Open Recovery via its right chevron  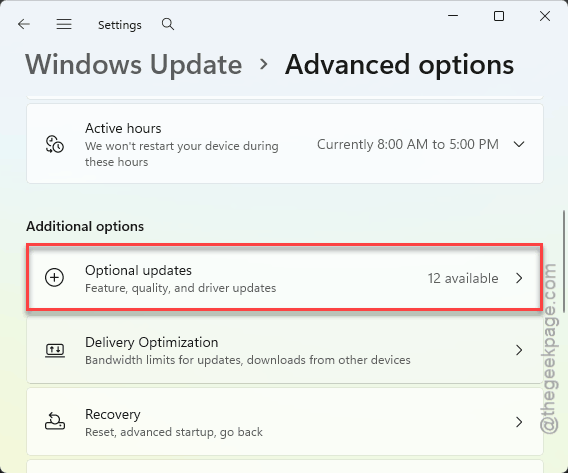point(519,422)
